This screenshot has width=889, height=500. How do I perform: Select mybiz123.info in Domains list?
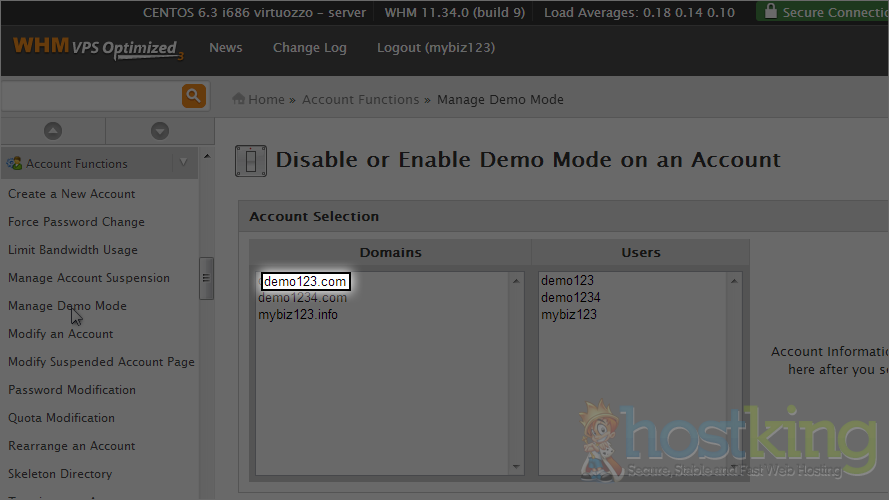coord(298,315)
